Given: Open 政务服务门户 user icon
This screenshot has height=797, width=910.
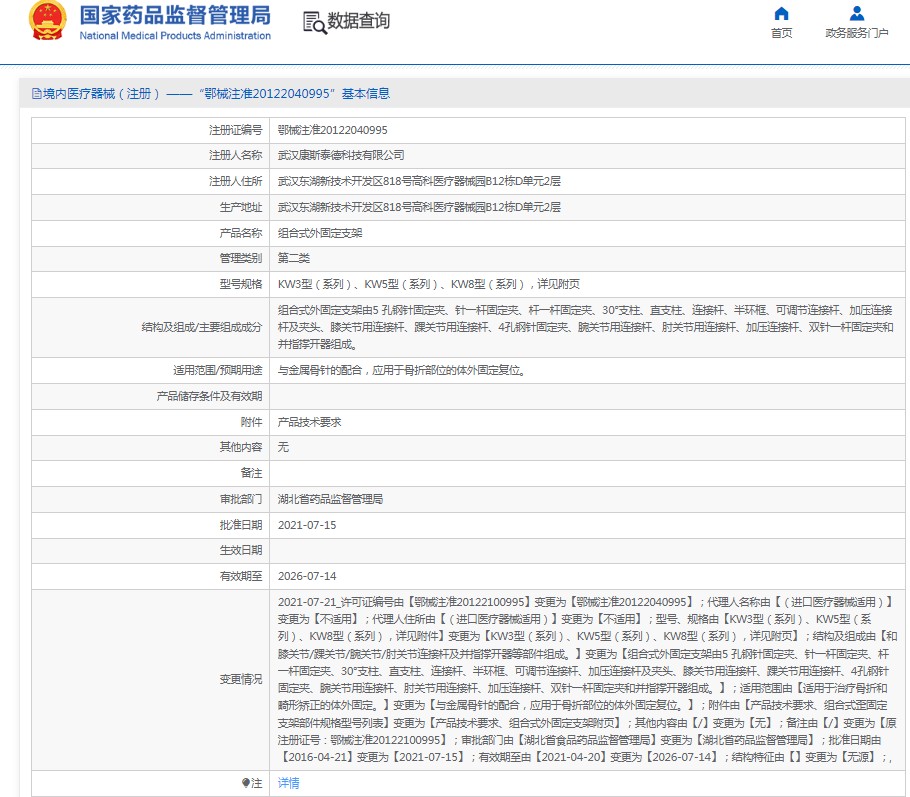Looking at the screenshot, I should 857,13.
